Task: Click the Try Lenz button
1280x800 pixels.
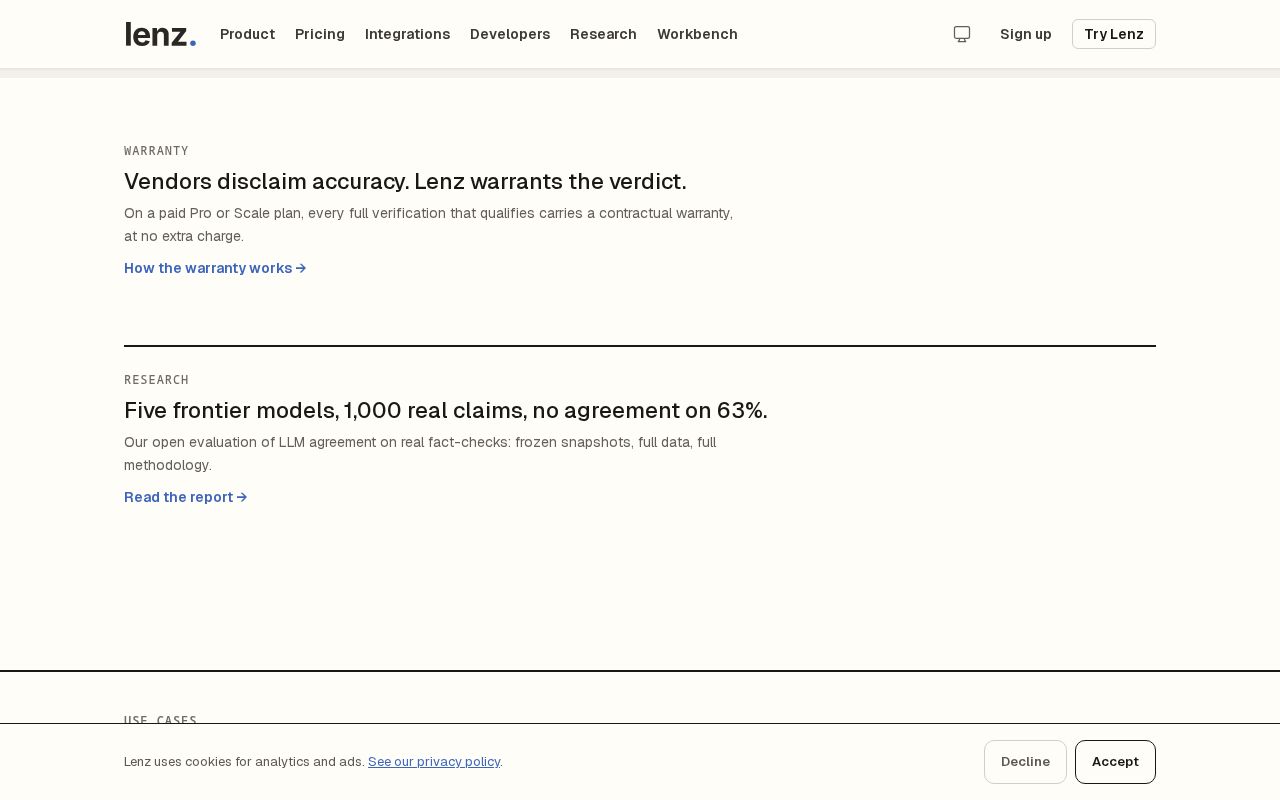Action: 1114,34
